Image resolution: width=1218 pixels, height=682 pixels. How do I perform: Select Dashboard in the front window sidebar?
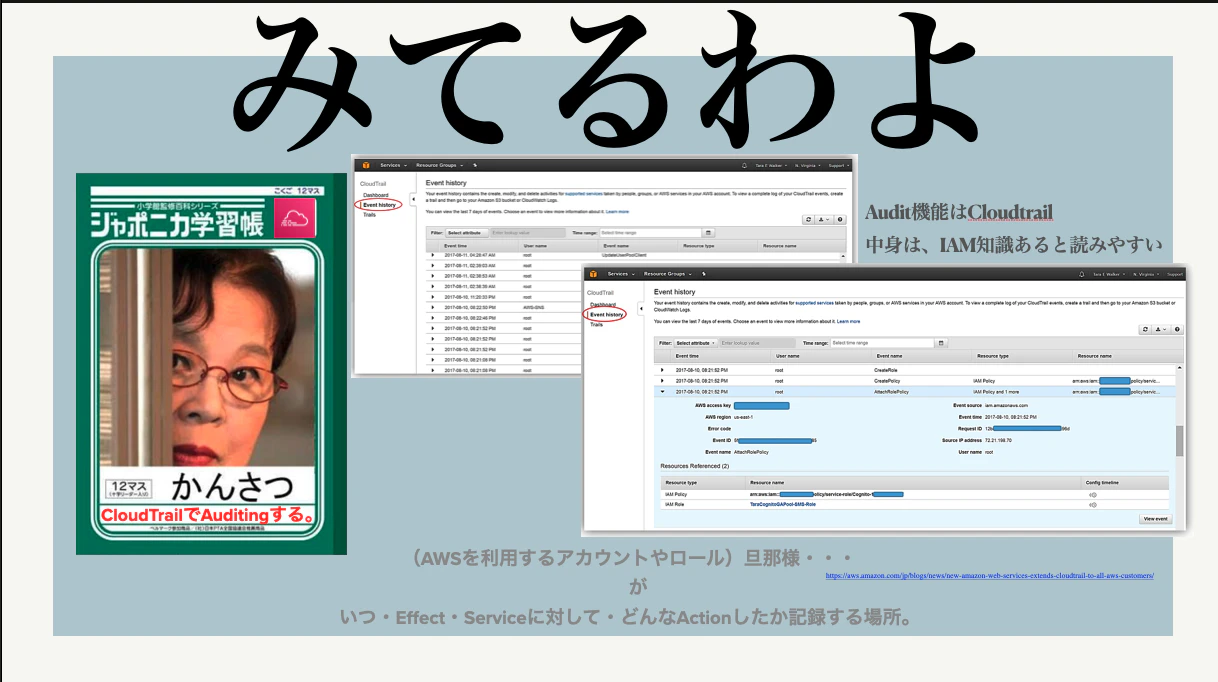[603, 304]
